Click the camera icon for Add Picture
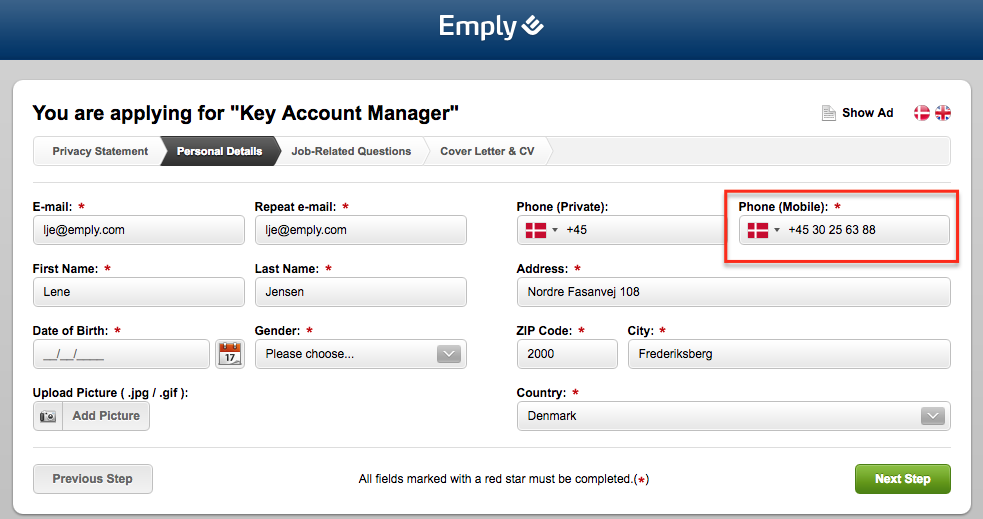983x519 pixels. (48, 416)
